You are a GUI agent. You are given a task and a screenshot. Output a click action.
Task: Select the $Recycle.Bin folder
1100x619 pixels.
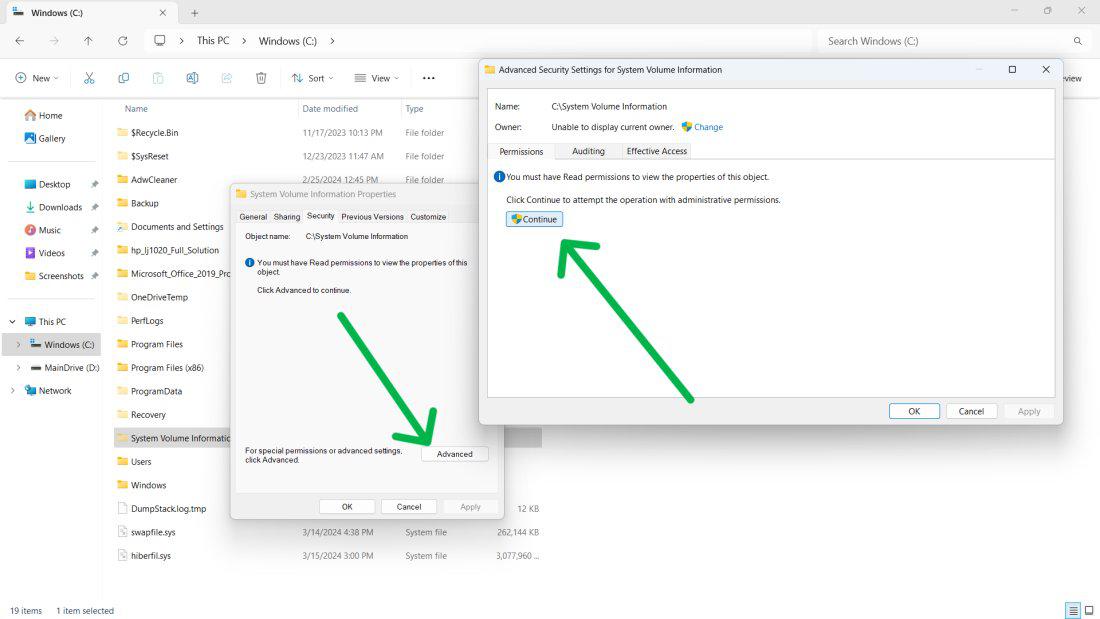tap(154, 133)
